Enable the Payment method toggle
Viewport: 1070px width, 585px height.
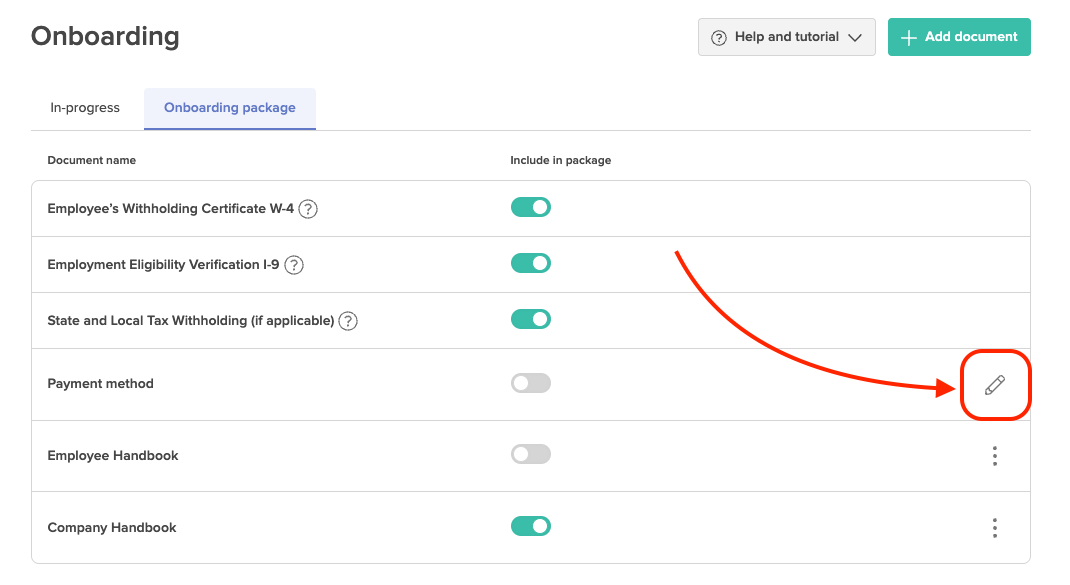tap(530, 383)
